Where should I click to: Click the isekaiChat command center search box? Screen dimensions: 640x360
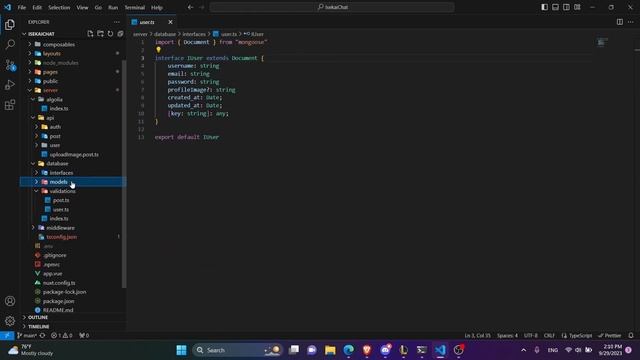click(332, 7)
